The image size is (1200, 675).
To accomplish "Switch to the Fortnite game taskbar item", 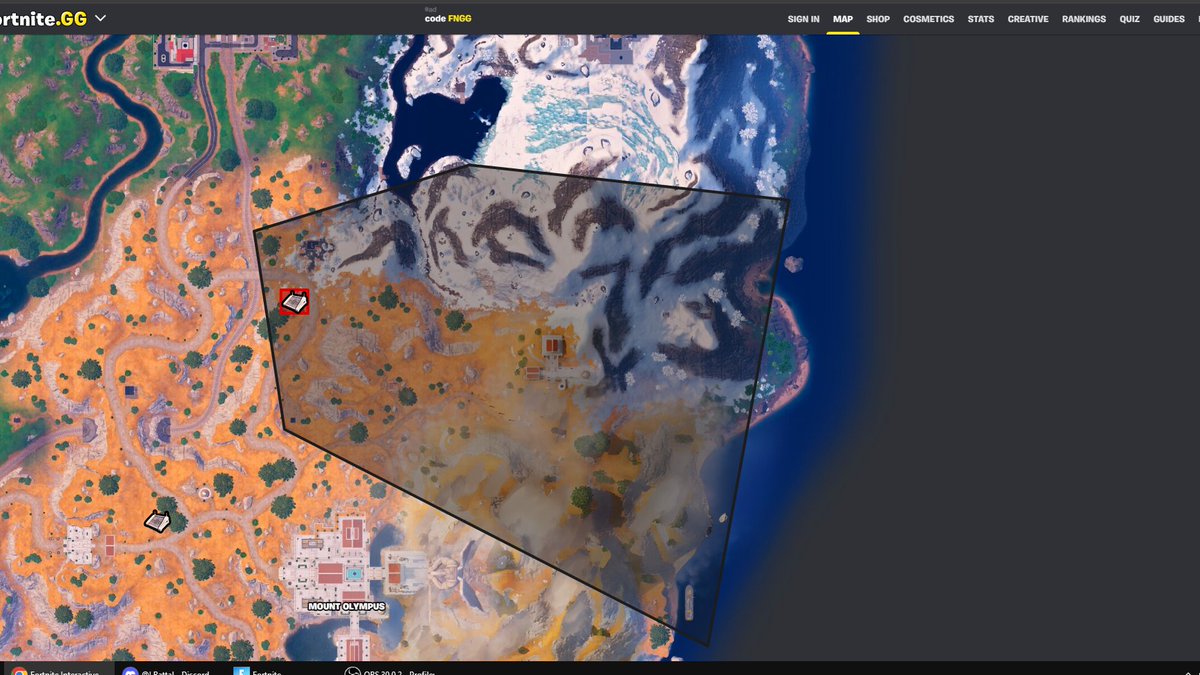I will pyautogui.click(x=258, y=670).
